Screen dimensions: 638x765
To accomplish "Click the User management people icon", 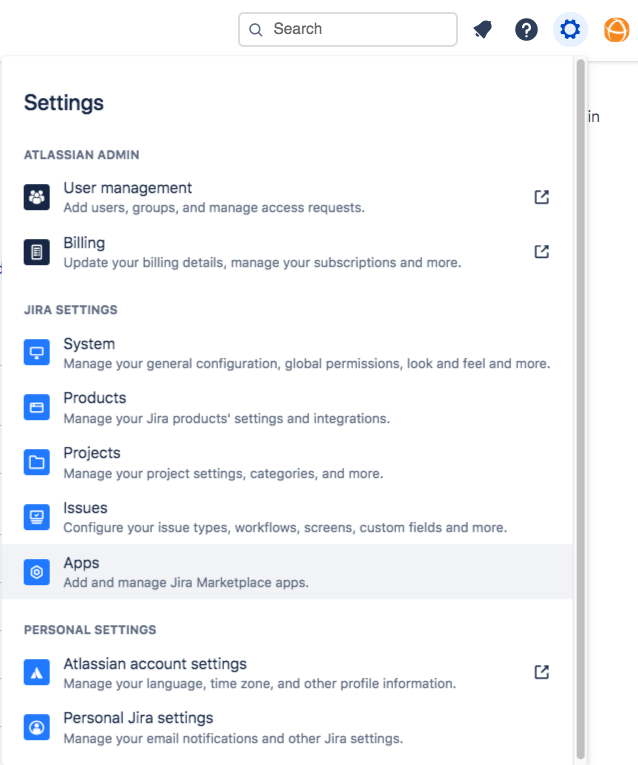I will (x=37, y=197).
